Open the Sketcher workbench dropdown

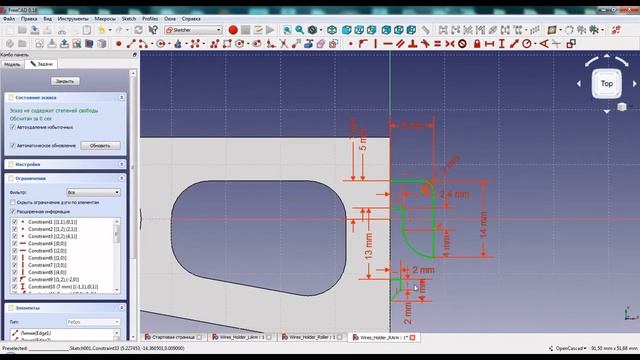tap(193, 30)
